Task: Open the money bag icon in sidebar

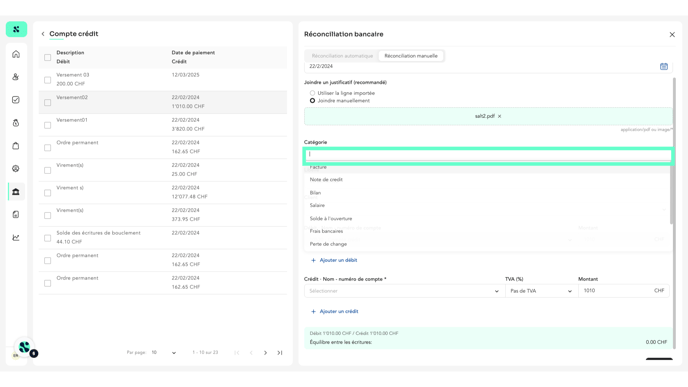Action: point(16,123)
